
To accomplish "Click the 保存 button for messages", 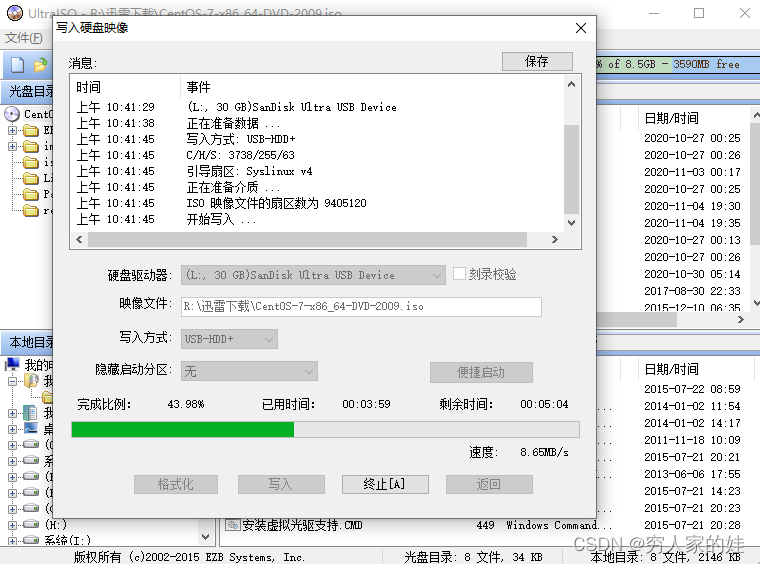I will tap(537, 62).
